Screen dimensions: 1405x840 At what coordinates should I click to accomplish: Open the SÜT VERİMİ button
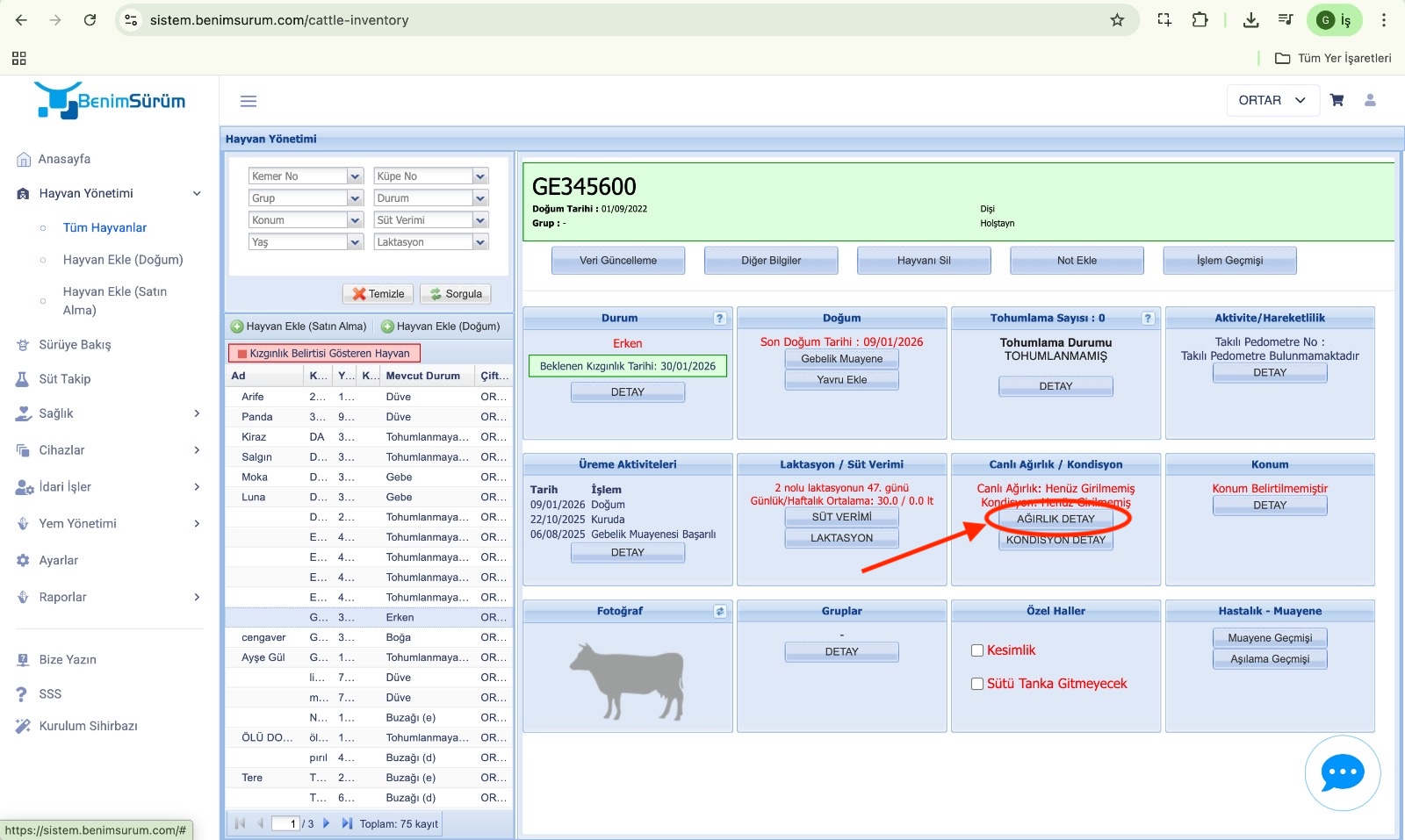click(x=841, y=517)
